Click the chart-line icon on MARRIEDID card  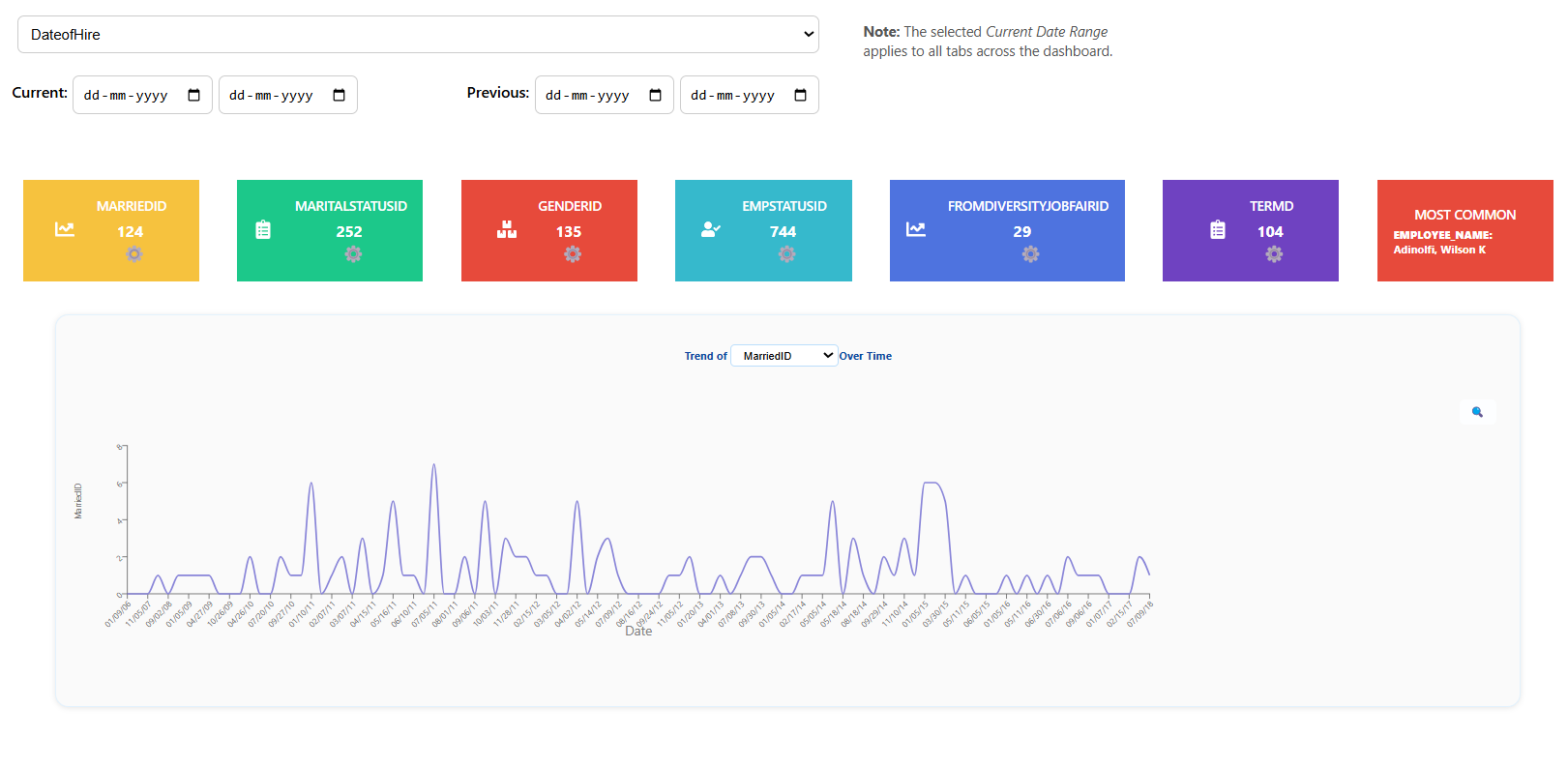click(65, 229)
